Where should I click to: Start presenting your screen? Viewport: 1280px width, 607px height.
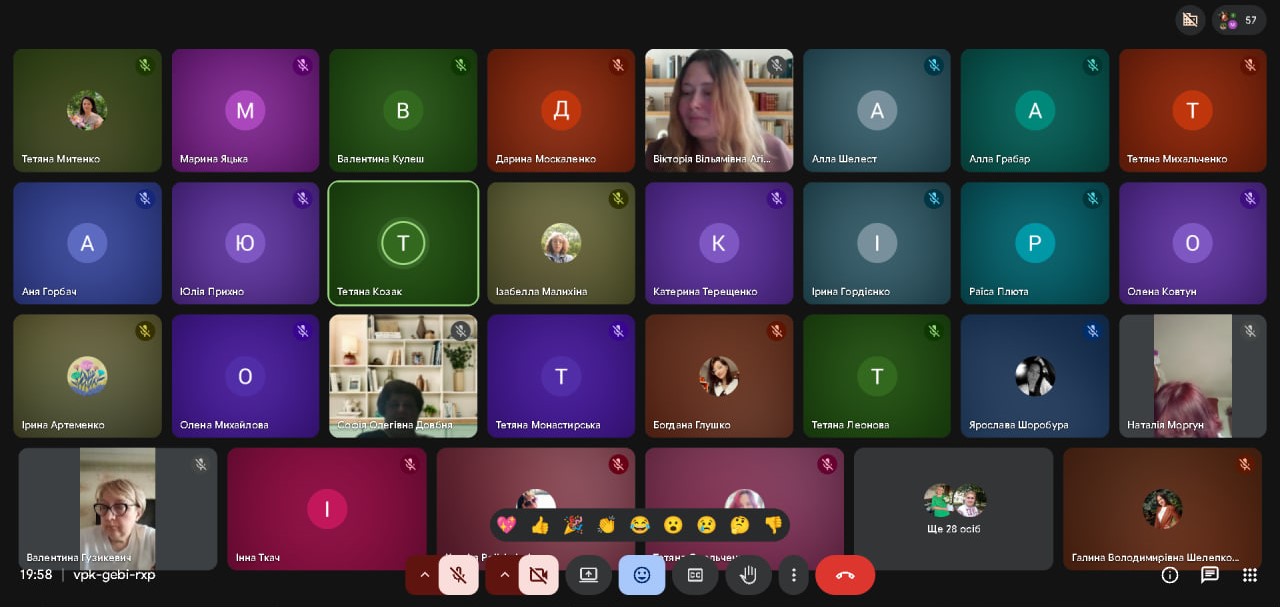(588, 575)
